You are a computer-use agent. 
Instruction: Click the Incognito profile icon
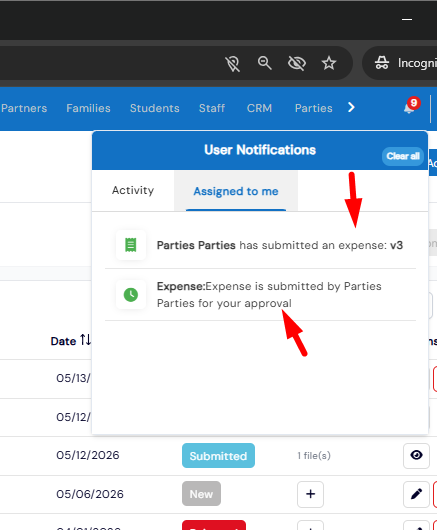(382, 63)
